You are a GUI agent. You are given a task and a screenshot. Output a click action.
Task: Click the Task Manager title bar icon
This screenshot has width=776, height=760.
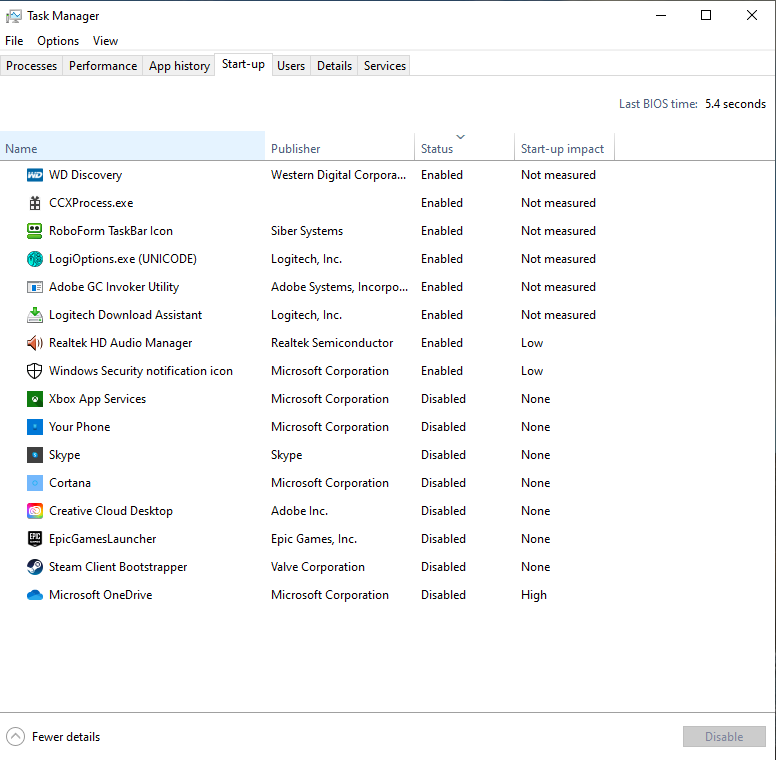tap(13, 16)
